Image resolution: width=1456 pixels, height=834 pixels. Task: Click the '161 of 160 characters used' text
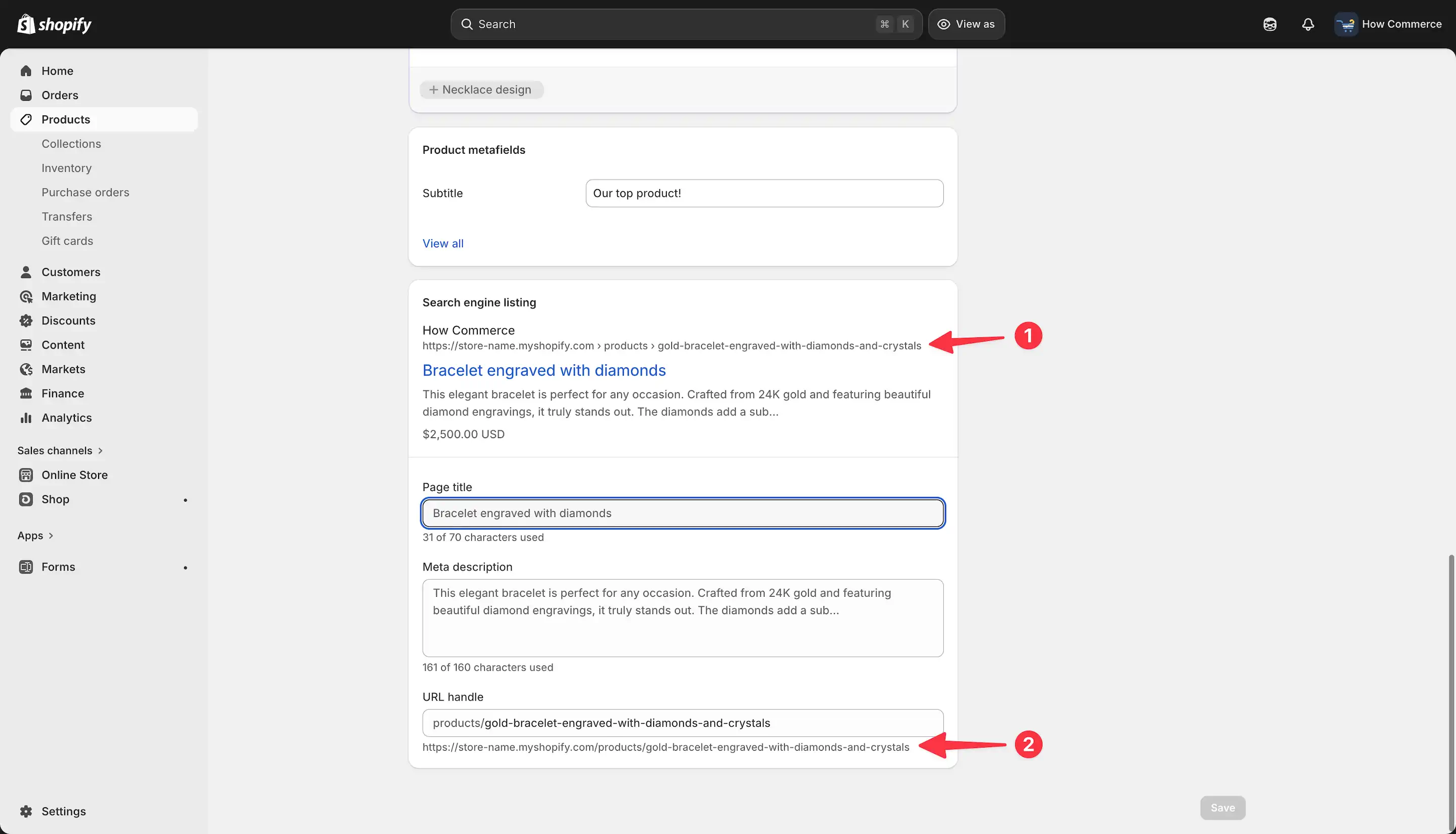[488, 667]
